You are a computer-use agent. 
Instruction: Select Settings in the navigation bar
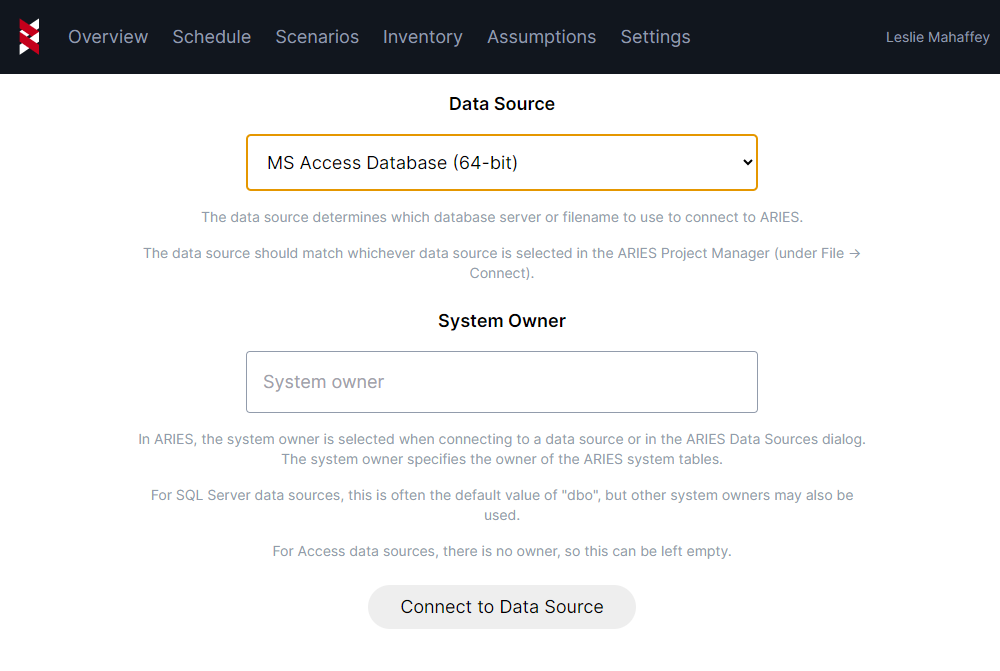tap(655, 37)
